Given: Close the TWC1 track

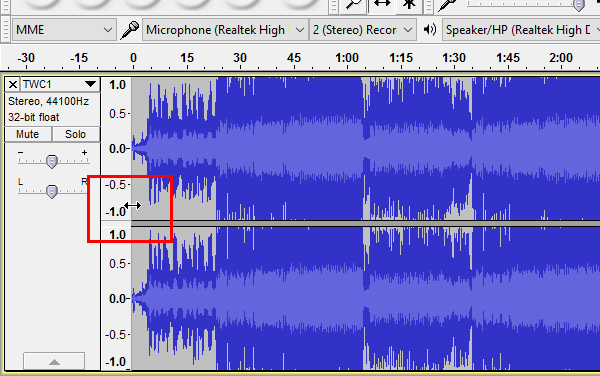Looking at the screenshot, I should 13,84.
